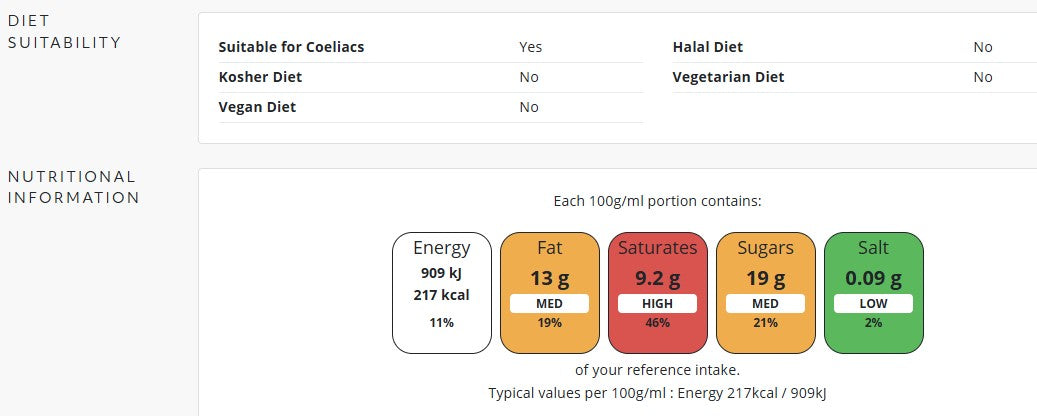This screenshot has height=416, width=1037.
Task: Click the Vegan Diet row label
Action: [x=257, y=107]
